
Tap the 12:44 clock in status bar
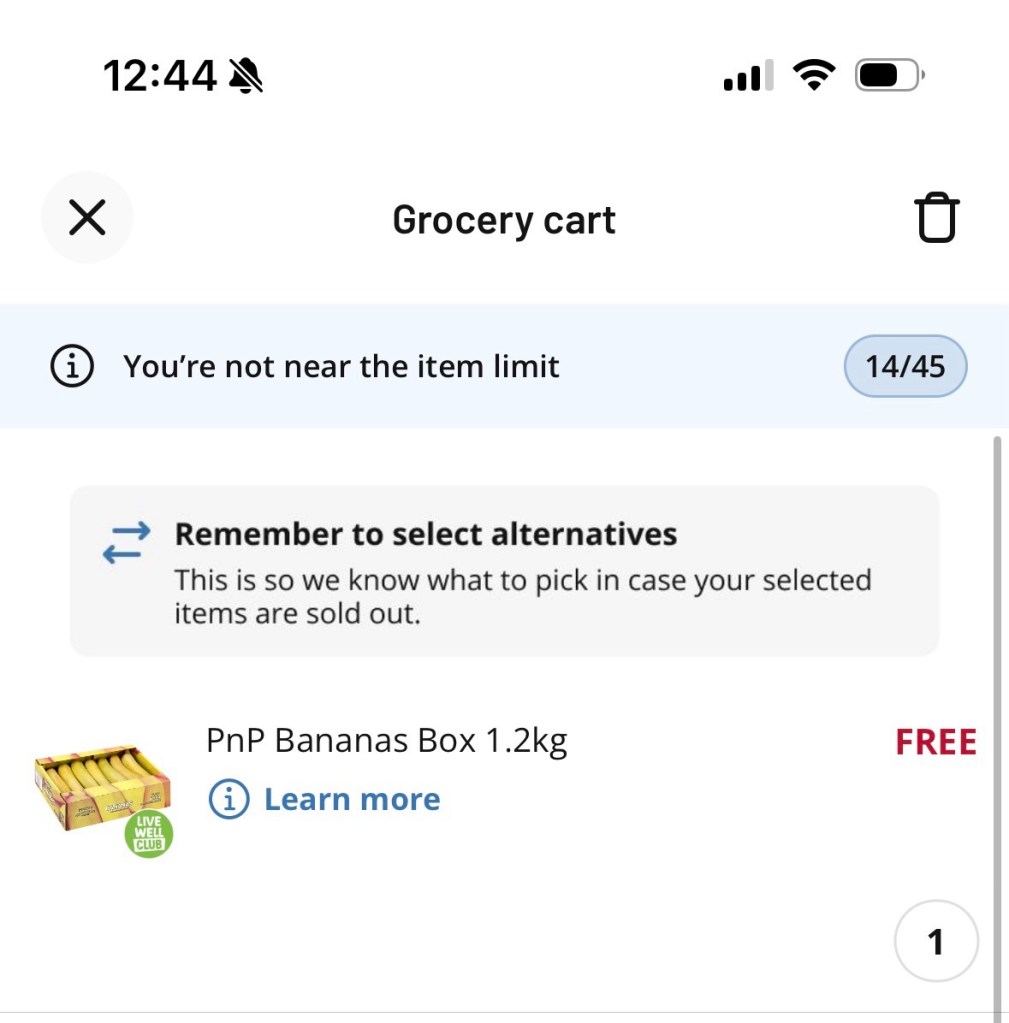tap(159, 76)
